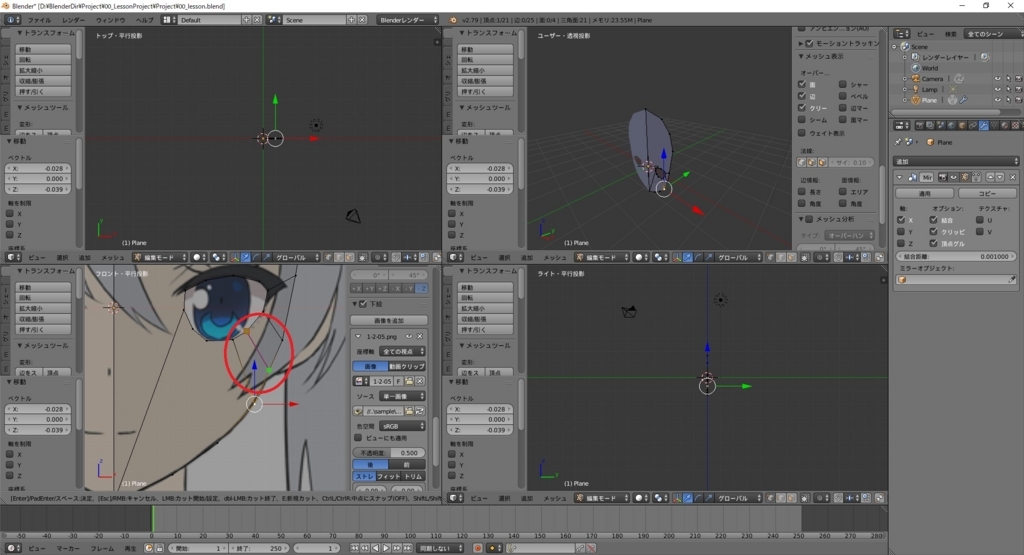Move Mirror modifier down in stack
This screenshot has width=1024, height=555.
click(x=999, y=177)
